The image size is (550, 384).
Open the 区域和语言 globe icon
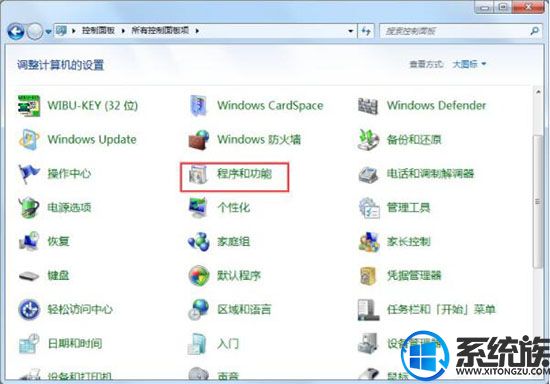coord(199,309)
